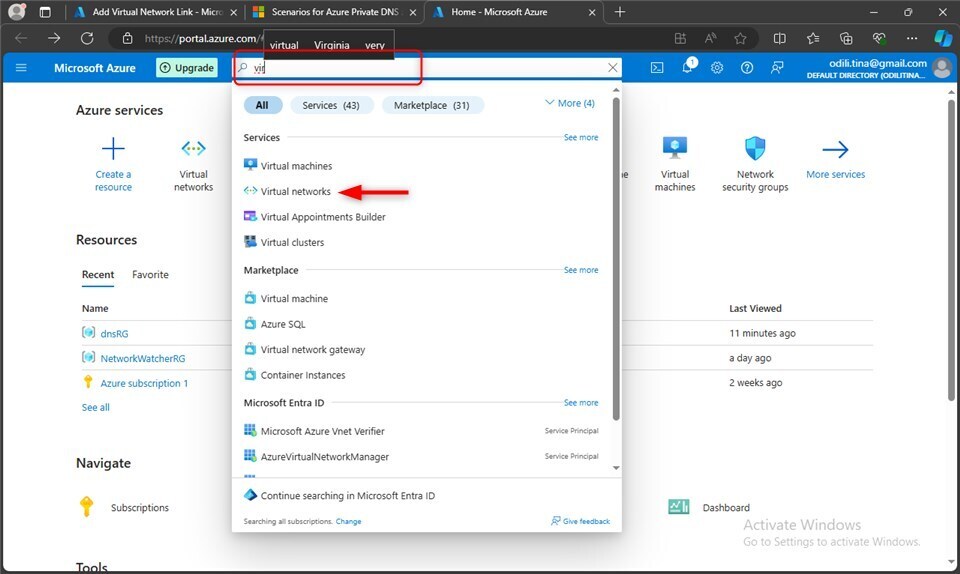Open the user account avatar
The image size is (960, 574).
click(942, 67)
